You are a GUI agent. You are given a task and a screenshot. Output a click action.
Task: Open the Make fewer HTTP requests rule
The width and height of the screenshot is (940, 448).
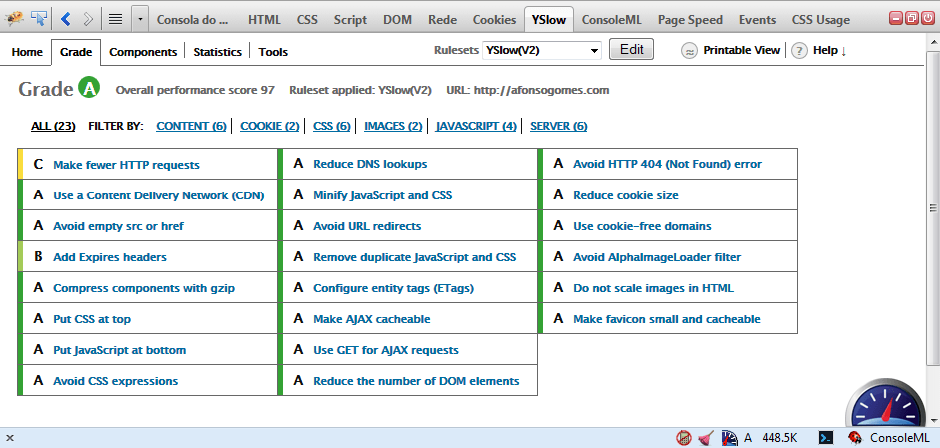126,165
